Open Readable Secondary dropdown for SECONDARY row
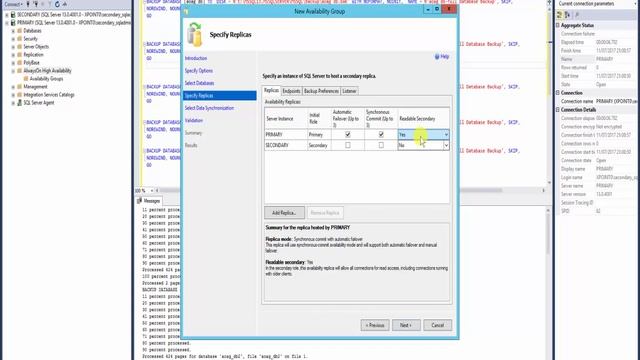 446,145
